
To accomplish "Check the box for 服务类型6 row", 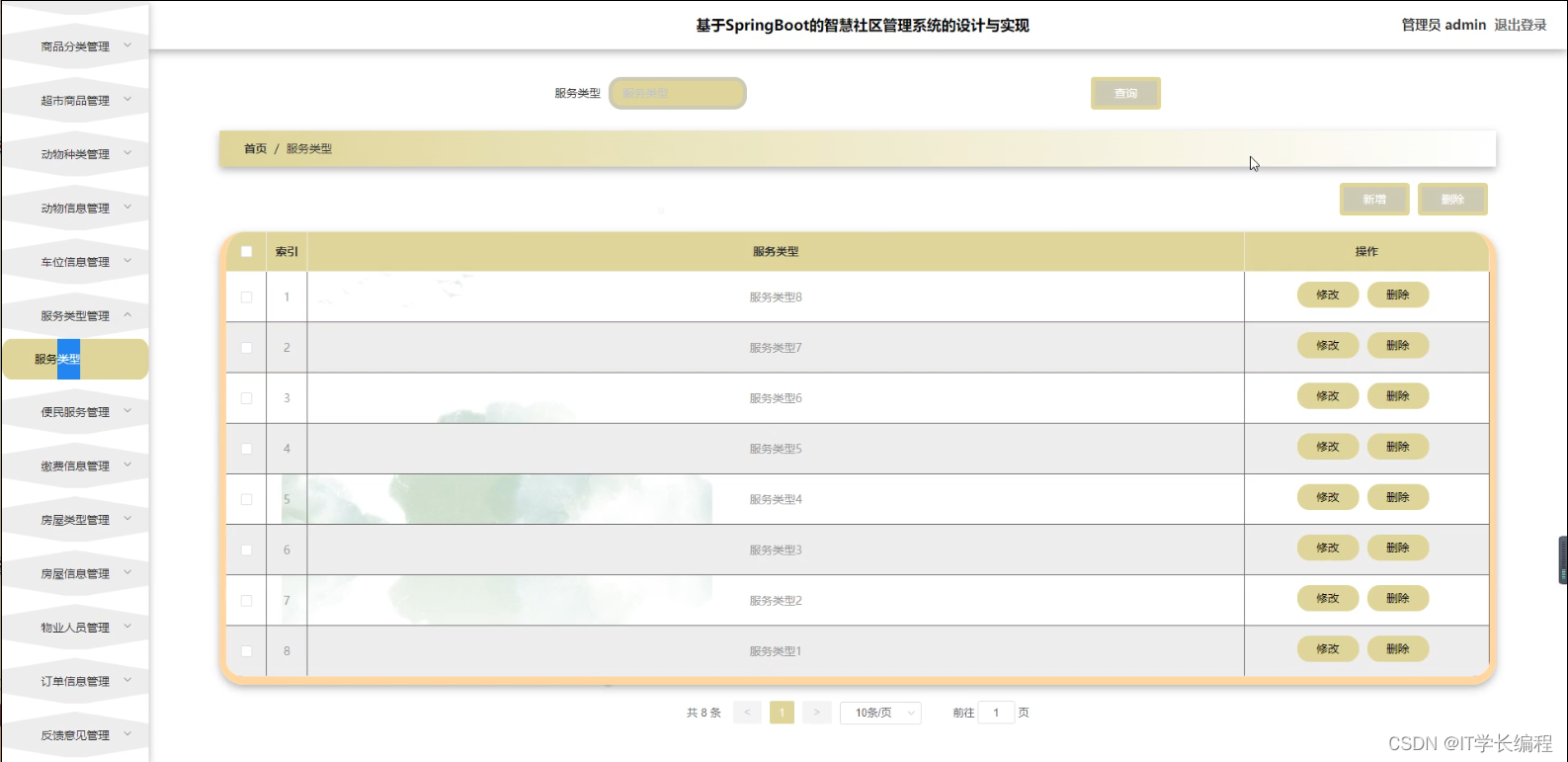I will click(x=246, y=398).
